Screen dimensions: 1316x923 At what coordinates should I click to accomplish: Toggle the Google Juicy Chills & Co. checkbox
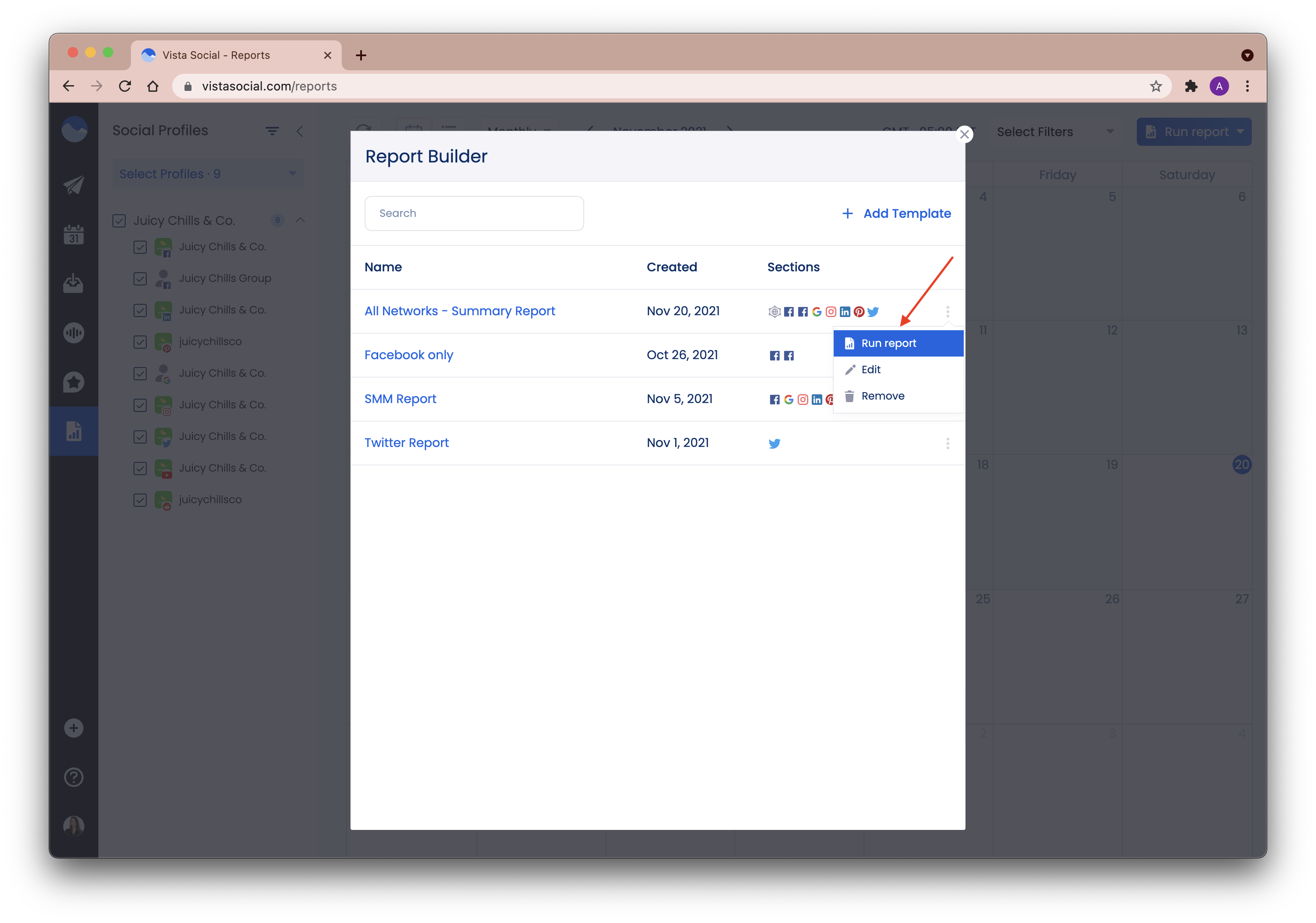point(140,374)
